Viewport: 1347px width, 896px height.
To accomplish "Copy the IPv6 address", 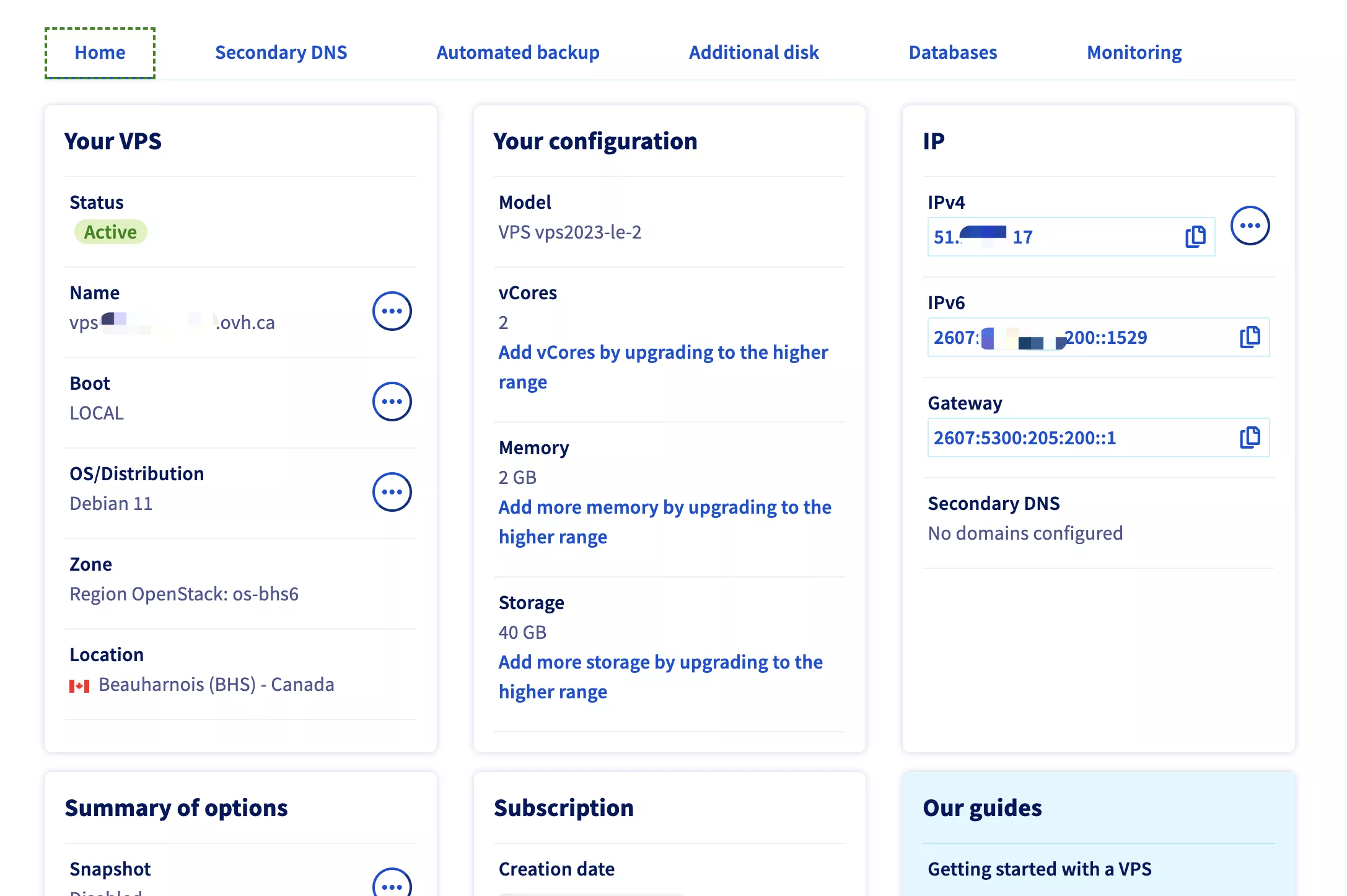I will pos(1250,336).
